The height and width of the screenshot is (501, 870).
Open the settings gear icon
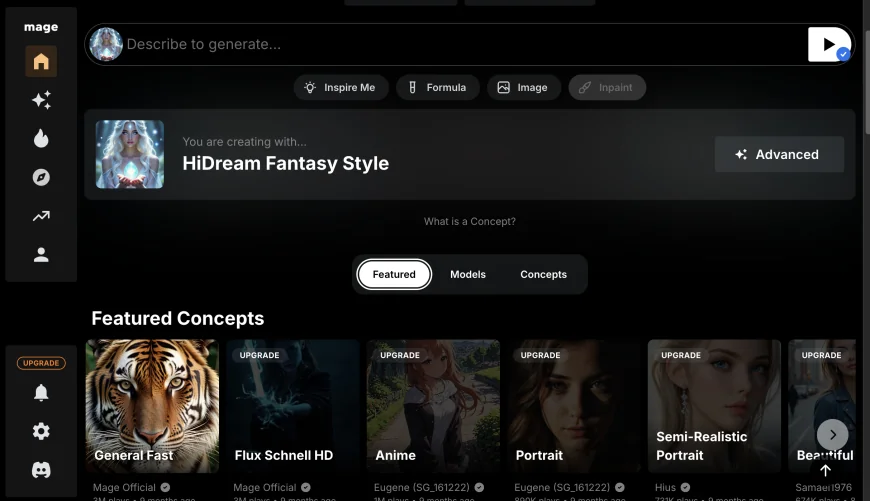(x=41, y=432)
